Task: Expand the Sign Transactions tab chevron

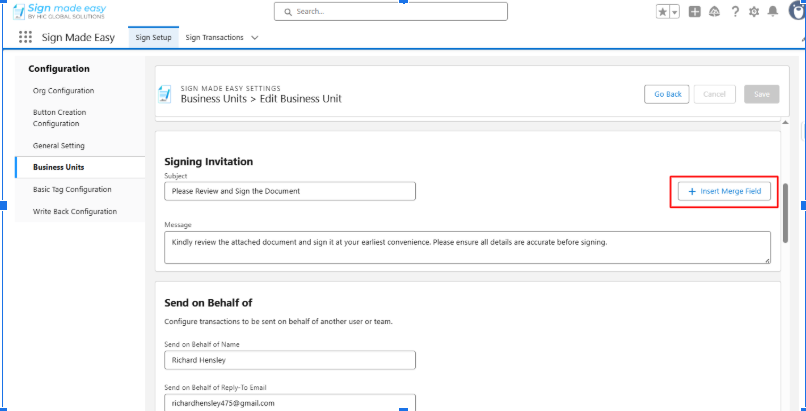Action: click(x=255, y=38)
